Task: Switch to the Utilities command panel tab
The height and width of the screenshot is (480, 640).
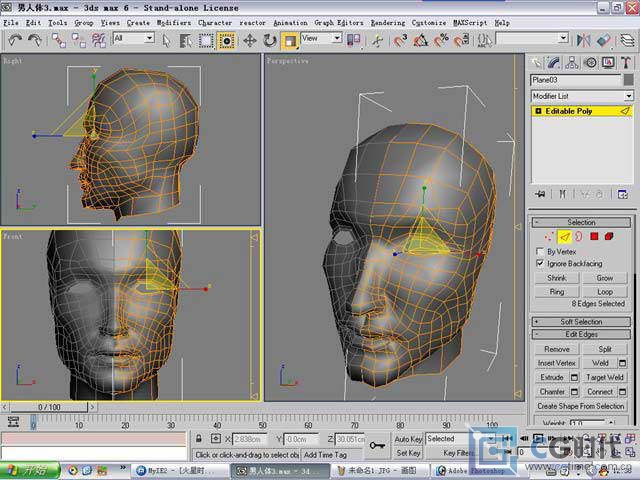Action: (626, 63)
